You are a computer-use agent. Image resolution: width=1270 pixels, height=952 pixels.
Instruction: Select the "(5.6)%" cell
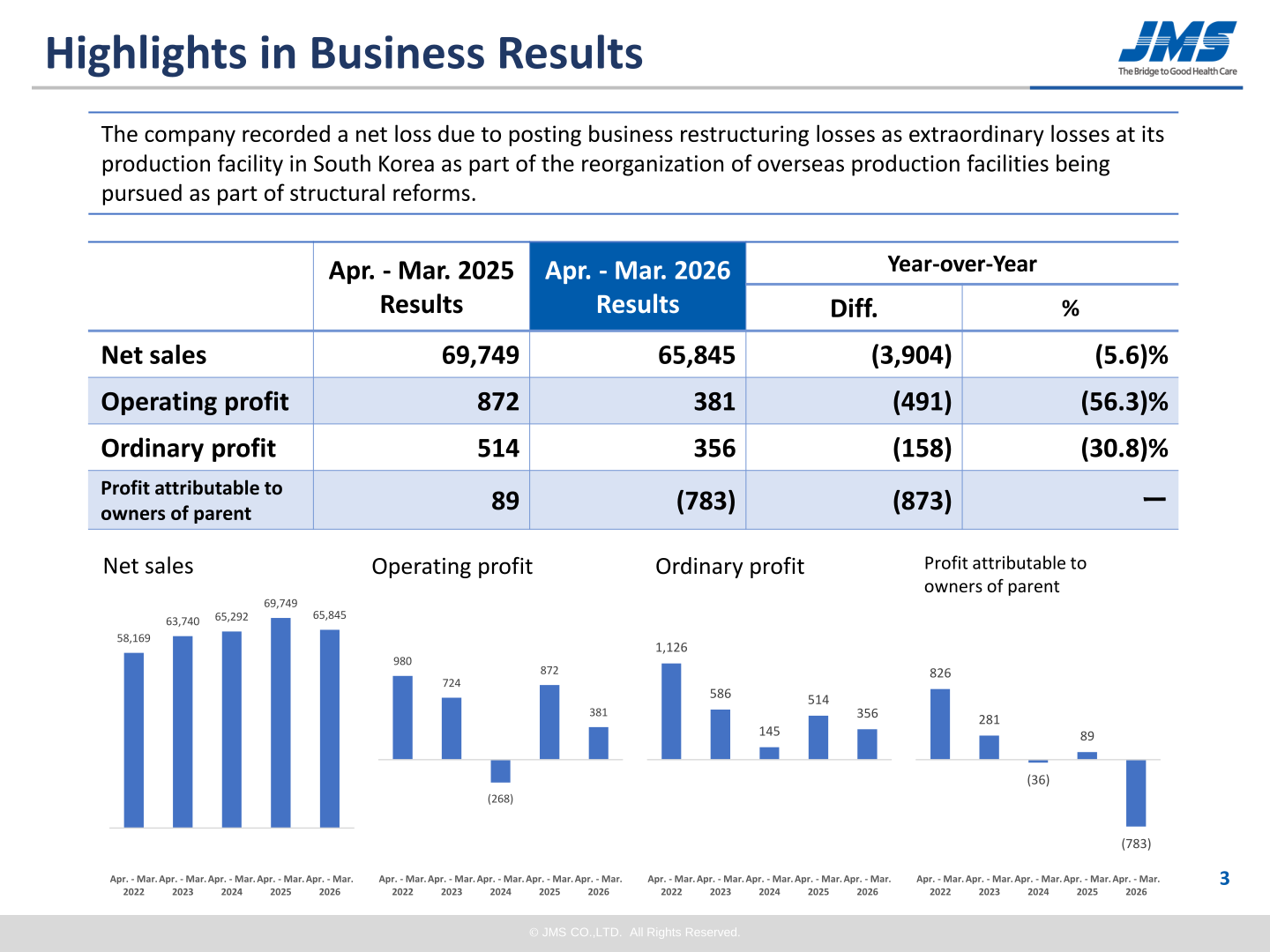point(1132,355)
